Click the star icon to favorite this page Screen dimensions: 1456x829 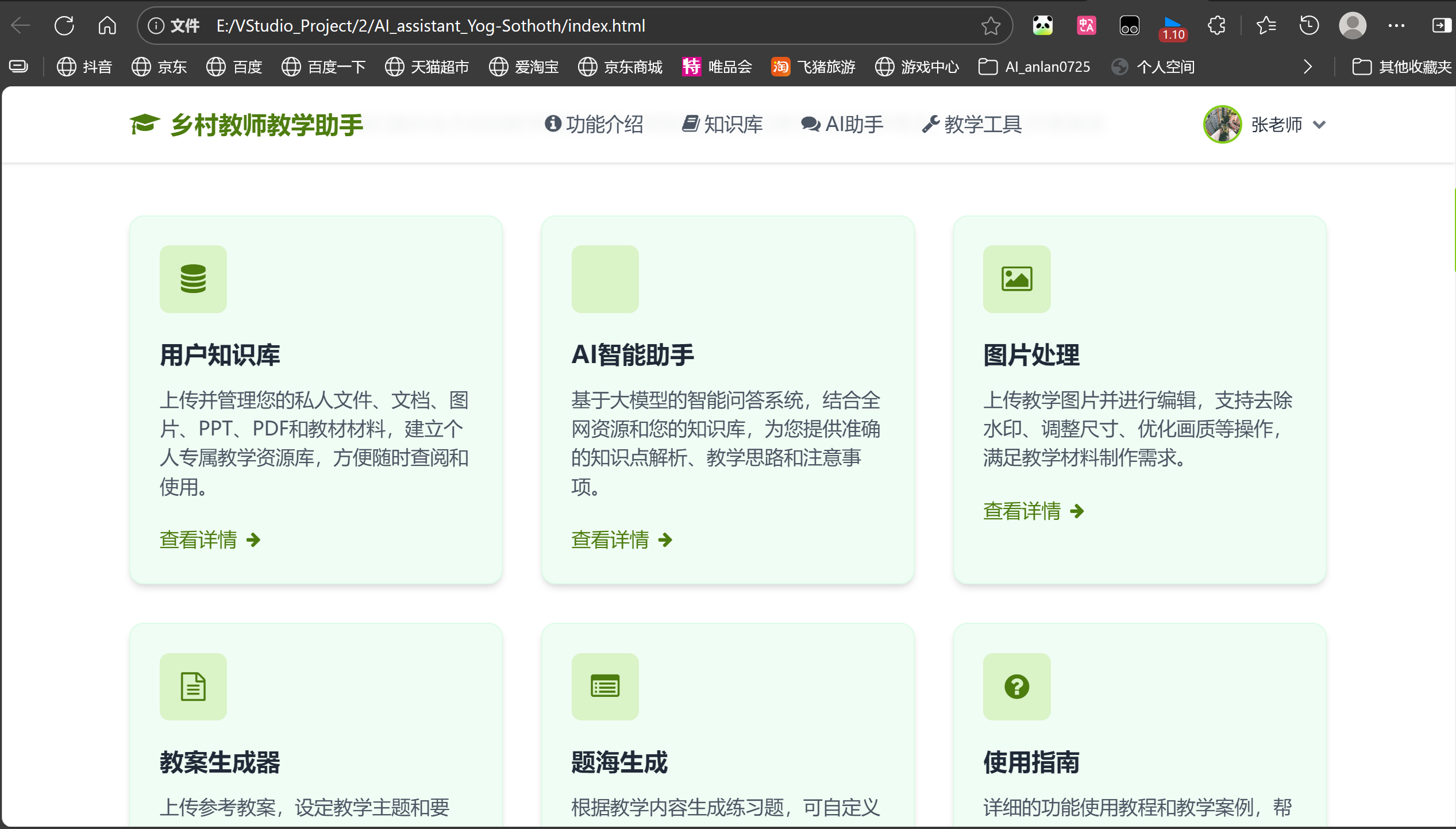click(991, 26)
